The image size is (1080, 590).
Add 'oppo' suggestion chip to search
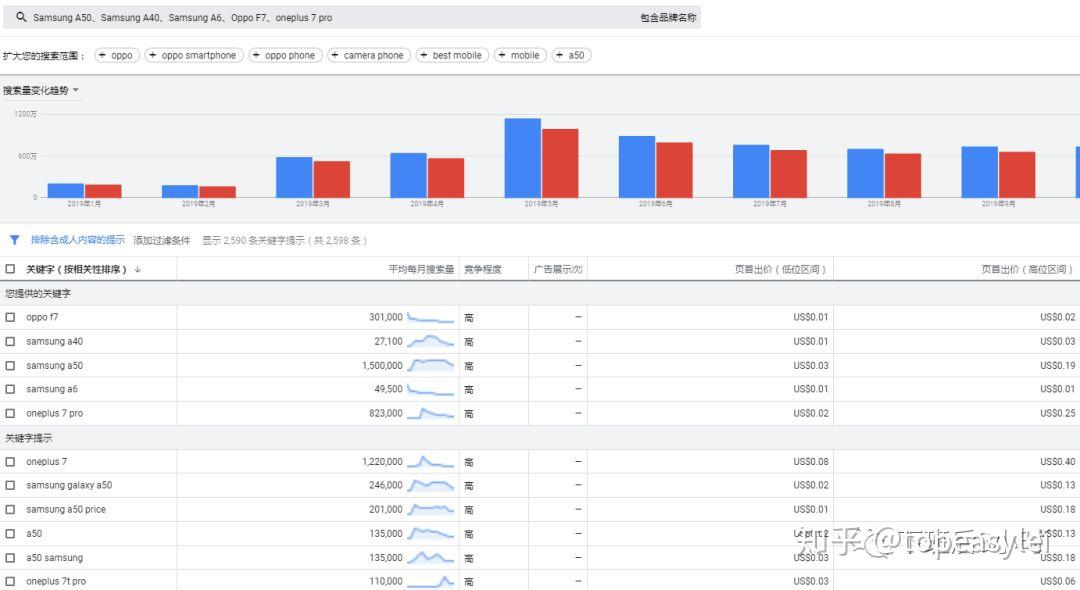[117, 55]
